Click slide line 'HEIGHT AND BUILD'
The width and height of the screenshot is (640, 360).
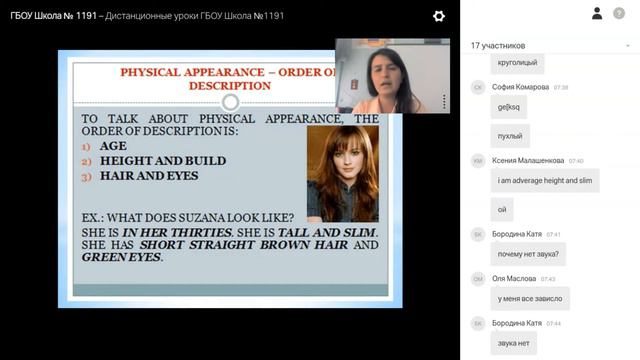coord(163,161)
